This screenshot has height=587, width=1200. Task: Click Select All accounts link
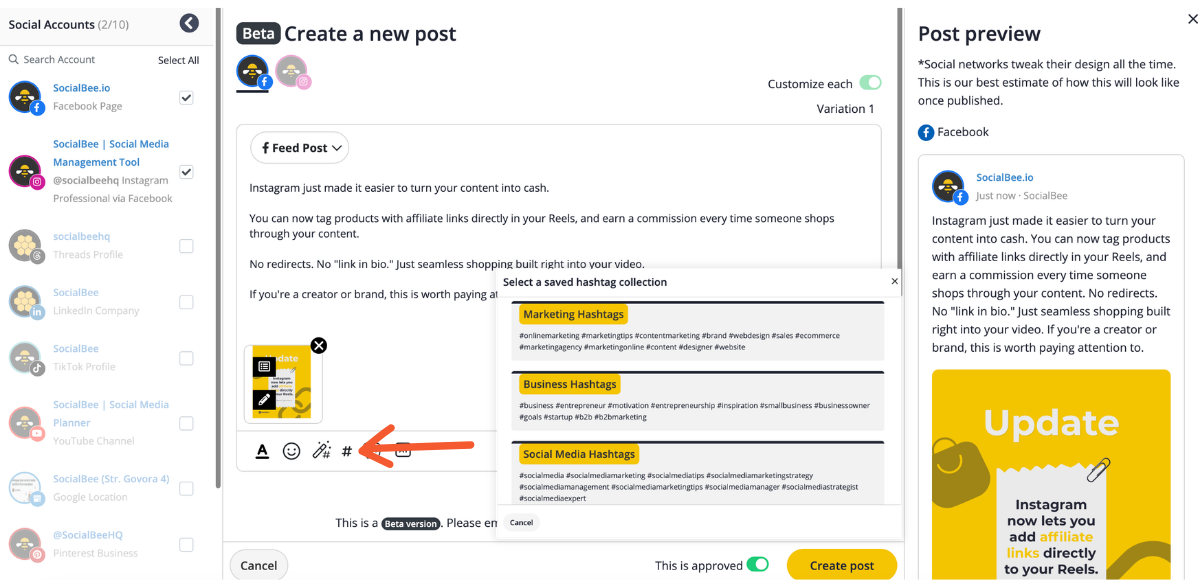tap(178, 60)
